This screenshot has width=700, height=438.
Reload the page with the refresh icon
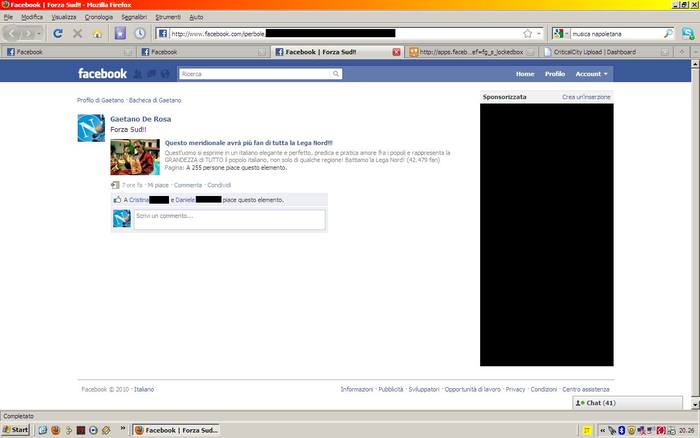(x=58, y=33)
